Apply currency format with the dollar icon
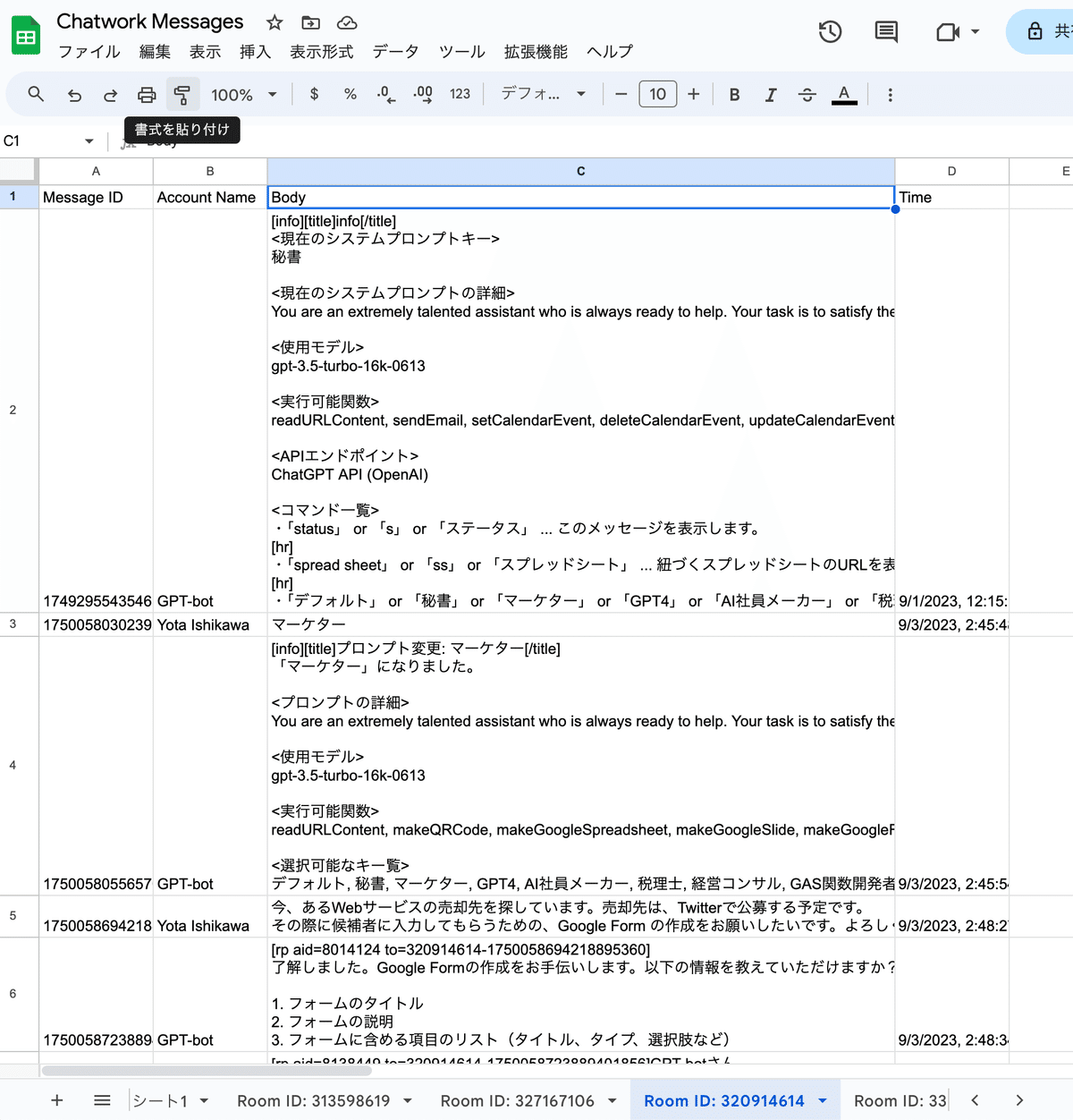This screenshot has height=1120, width=1073. 314,94
